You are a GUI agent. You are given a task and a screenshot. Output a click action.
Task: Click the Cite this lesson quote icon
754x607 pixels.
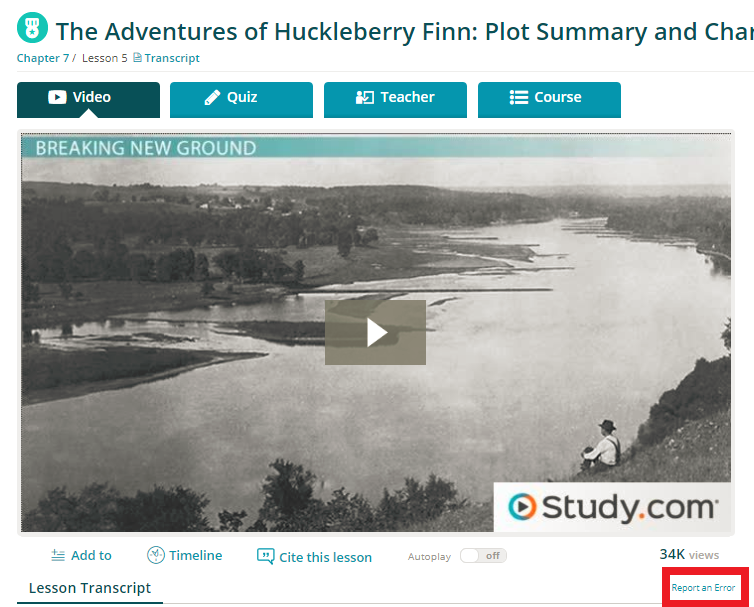265,556
